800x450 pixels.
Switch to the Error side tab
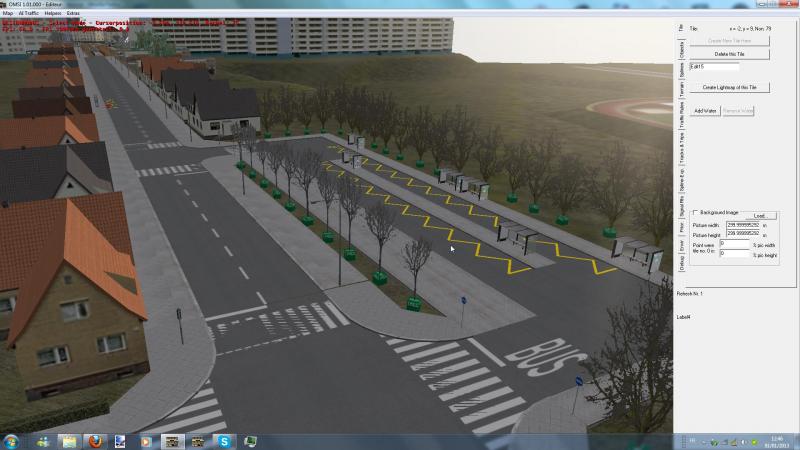coord(682,245)
